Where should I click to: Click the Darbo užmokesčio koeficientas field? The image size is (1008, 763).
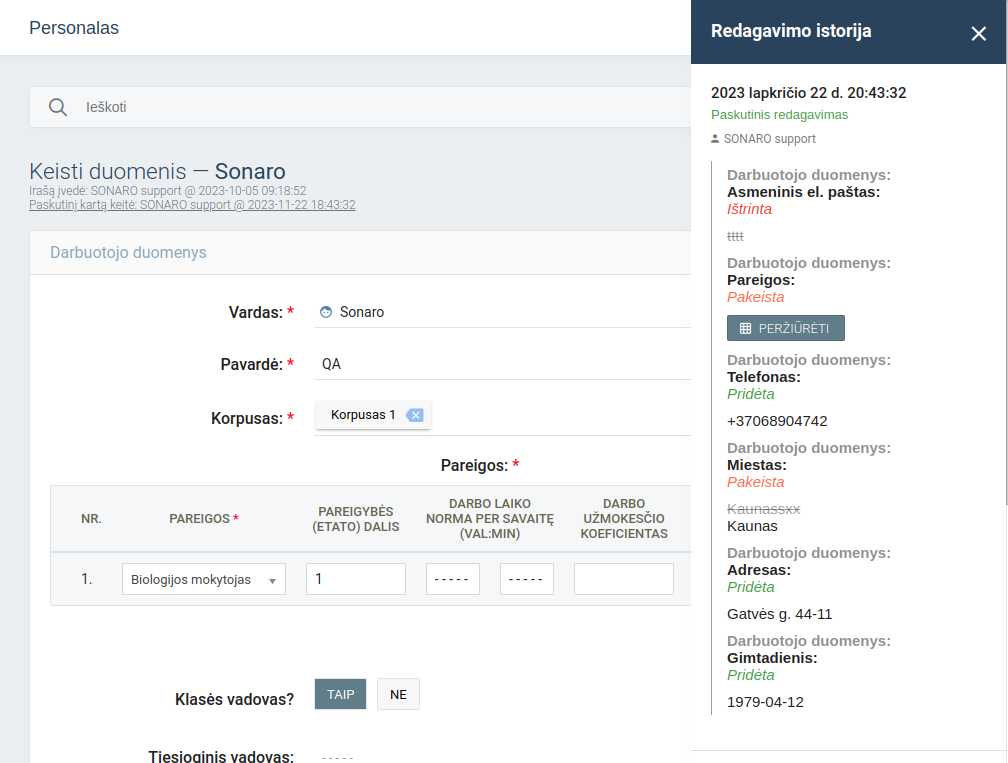coord(623,579)
